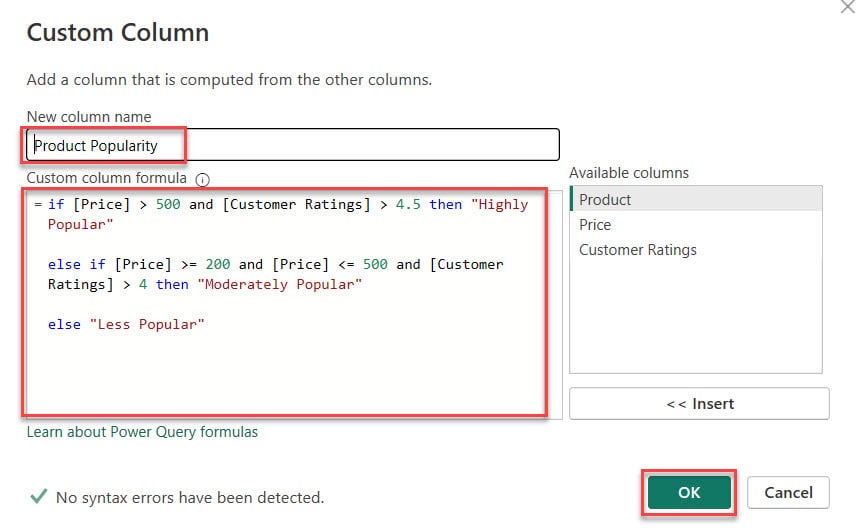Close the Custom Column dialog
The image size is (860, 532).
coord(848,7)
